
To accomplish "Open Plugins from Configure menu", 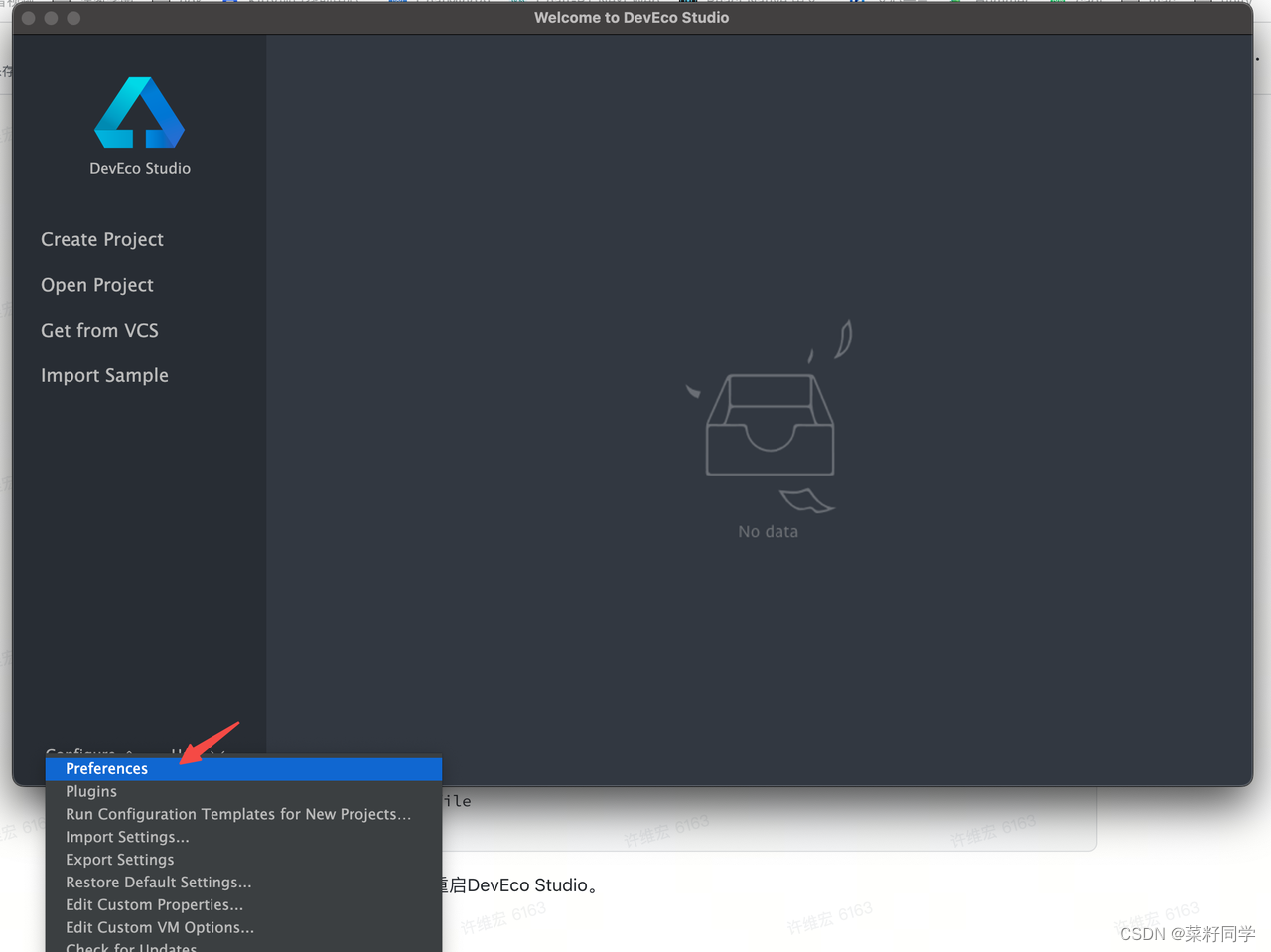I will click(243, 791).
